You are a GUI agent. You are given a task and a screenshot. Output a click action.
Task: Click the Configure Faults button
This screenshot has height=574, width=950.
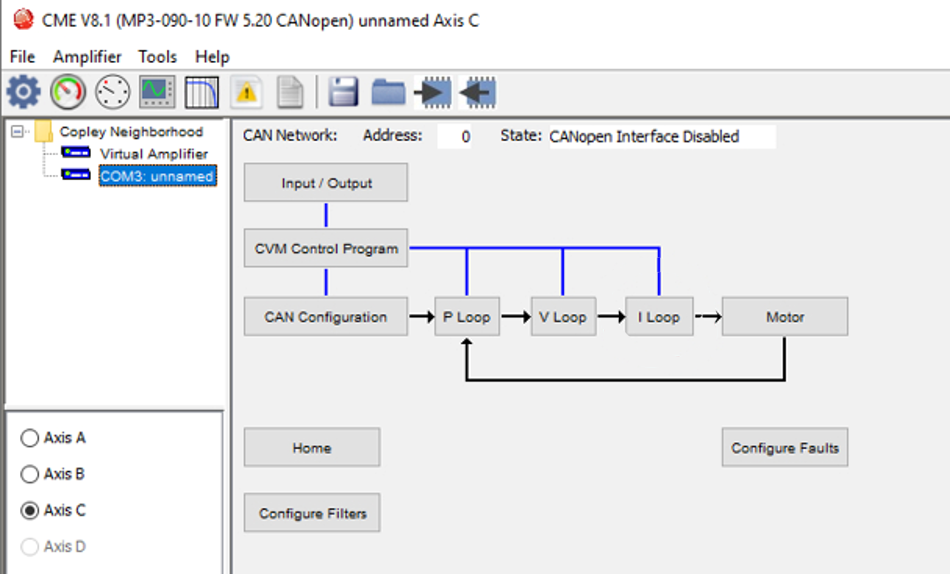tap(785, 447)
